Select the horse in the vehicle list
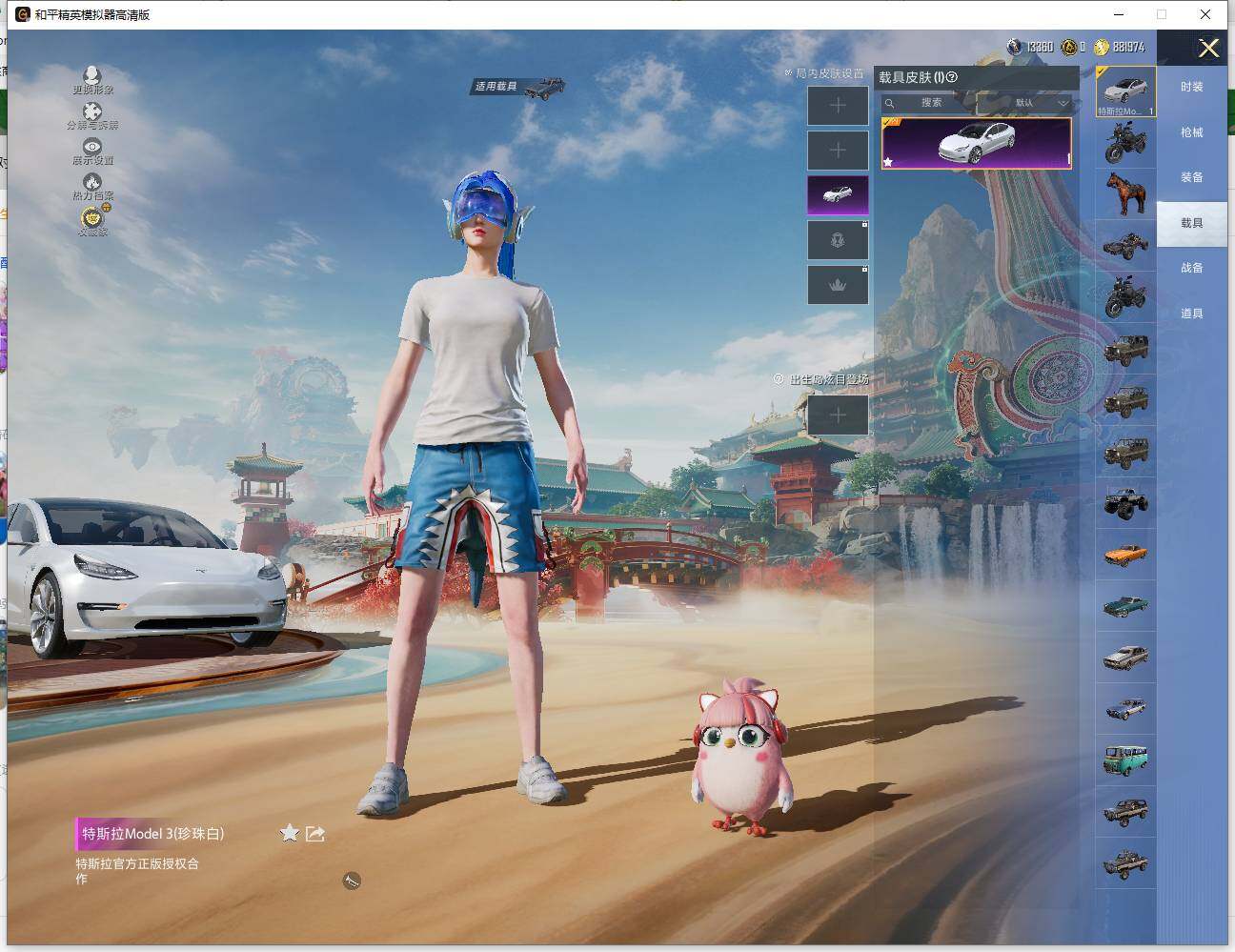 (x=1125, y=194)
